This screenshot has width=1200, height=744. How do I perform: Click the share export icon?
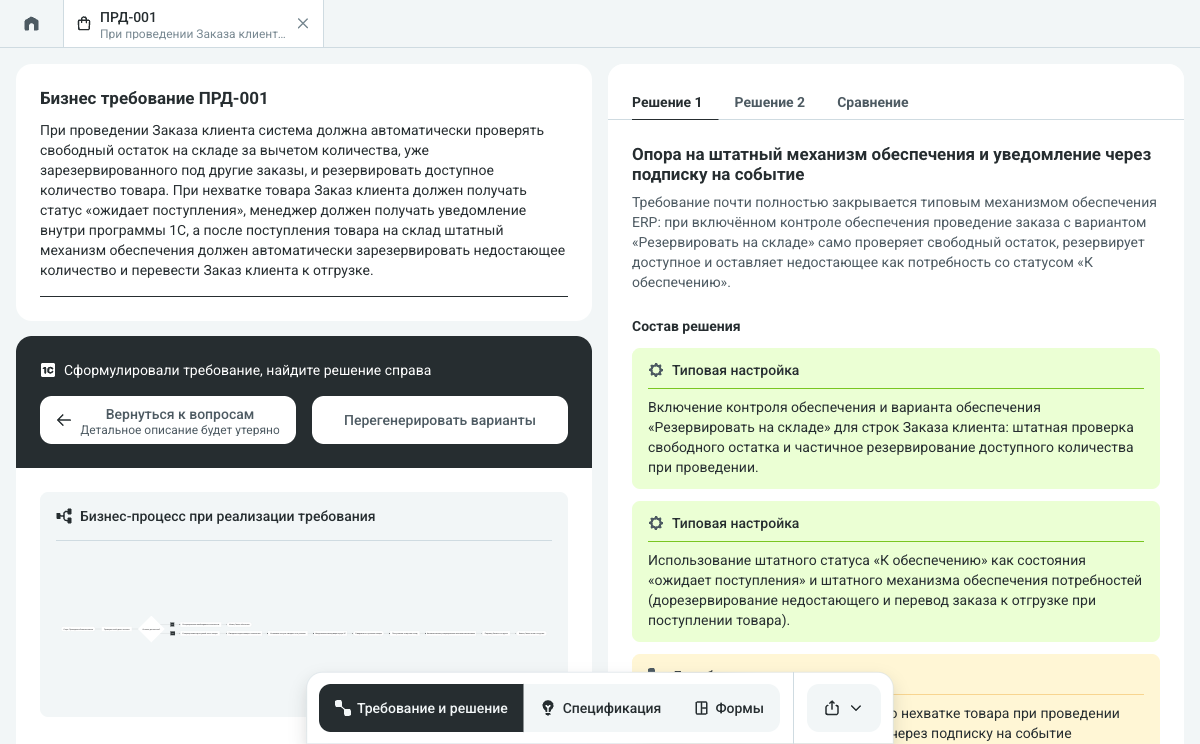tap(832, 708)
